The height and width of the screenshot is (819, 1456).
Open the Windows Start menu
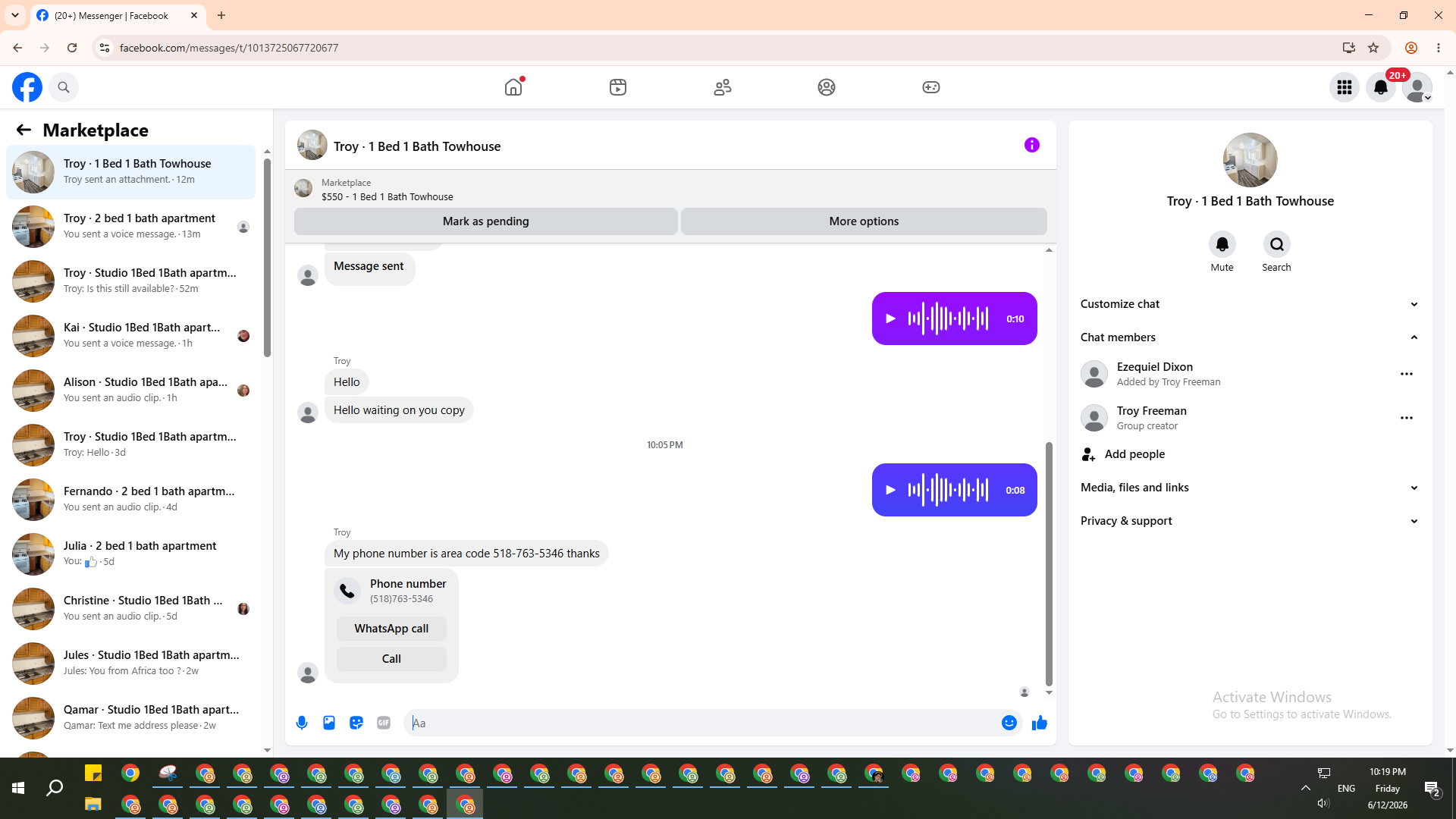click(18, 789)
